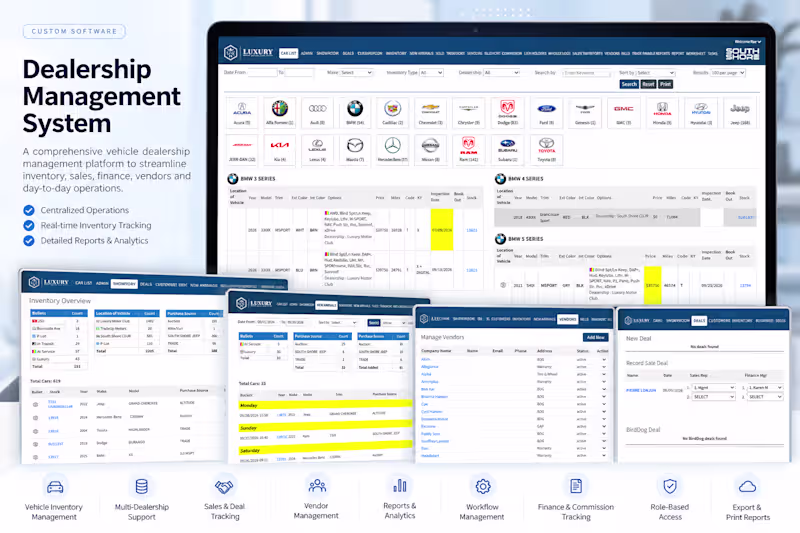Select the Honda brand logo tile
The width and height of the screenshot is (800, 533).
[662, 113]
